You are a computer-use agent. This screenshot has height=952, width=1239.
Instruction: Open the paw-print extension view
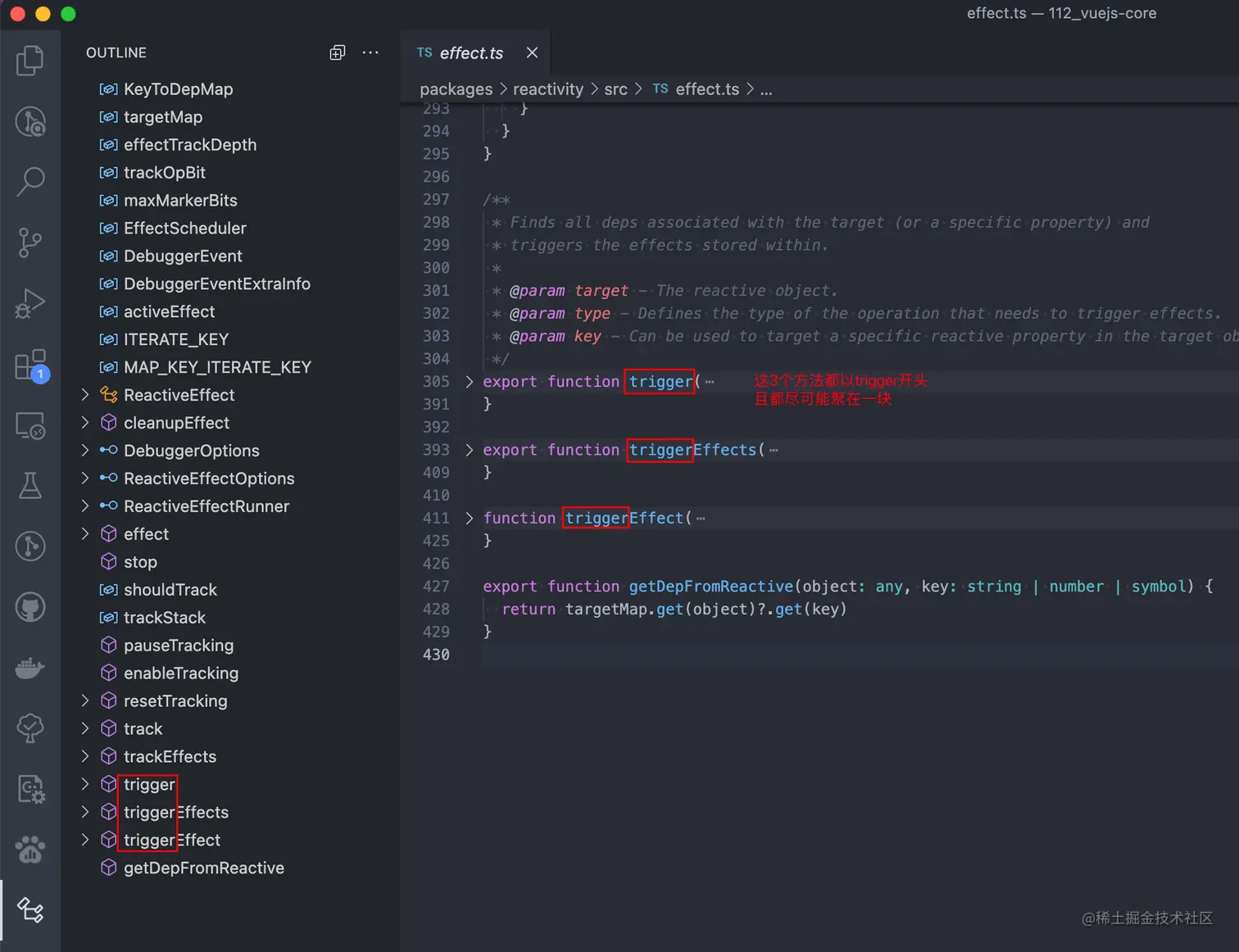(30, 850)
